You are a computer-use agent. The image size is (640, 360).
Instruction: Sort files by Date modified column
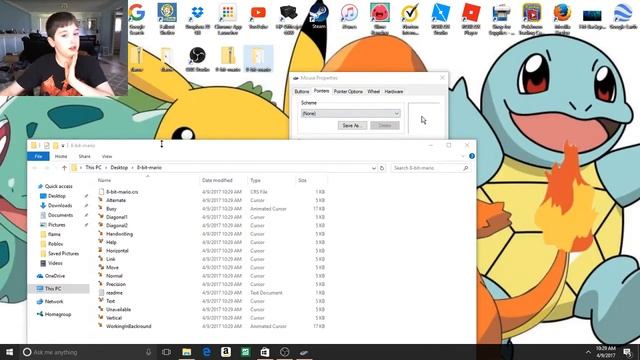[x=217, y=180]
